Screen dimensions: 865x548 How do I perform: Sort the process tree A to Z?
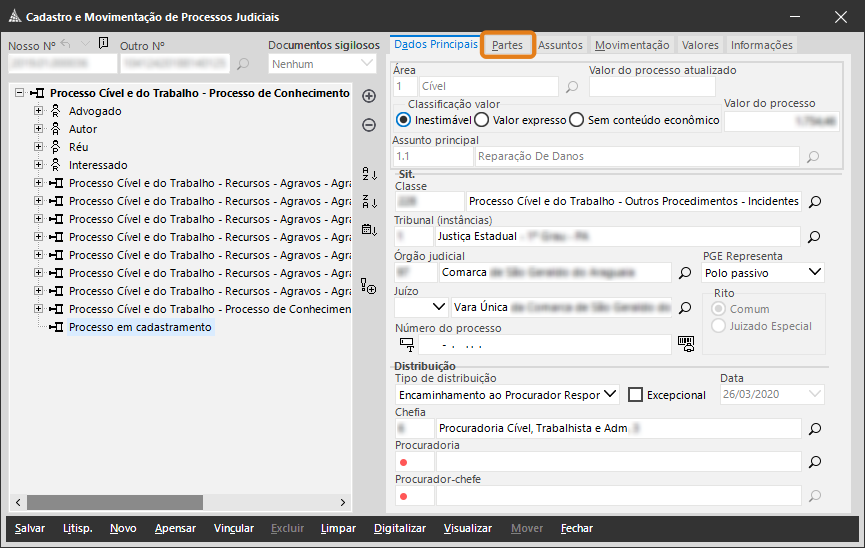point(369,173)
